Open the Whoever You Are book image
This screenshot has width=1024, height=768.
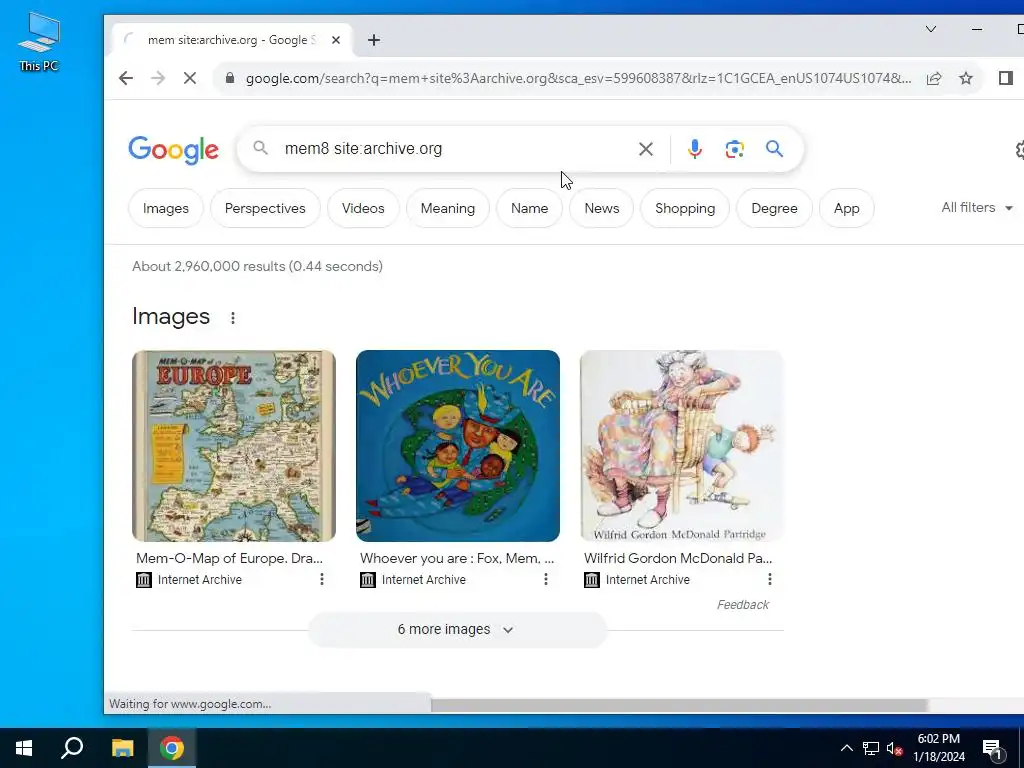tap(458, 446)
